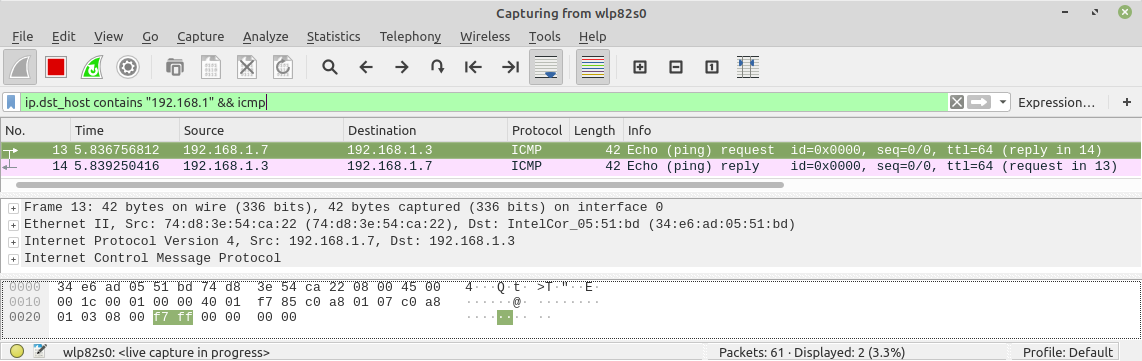The height and width of the screenshot is (361, 1142).
Task: Toggle packet list colorization
Action: (593, 68)
